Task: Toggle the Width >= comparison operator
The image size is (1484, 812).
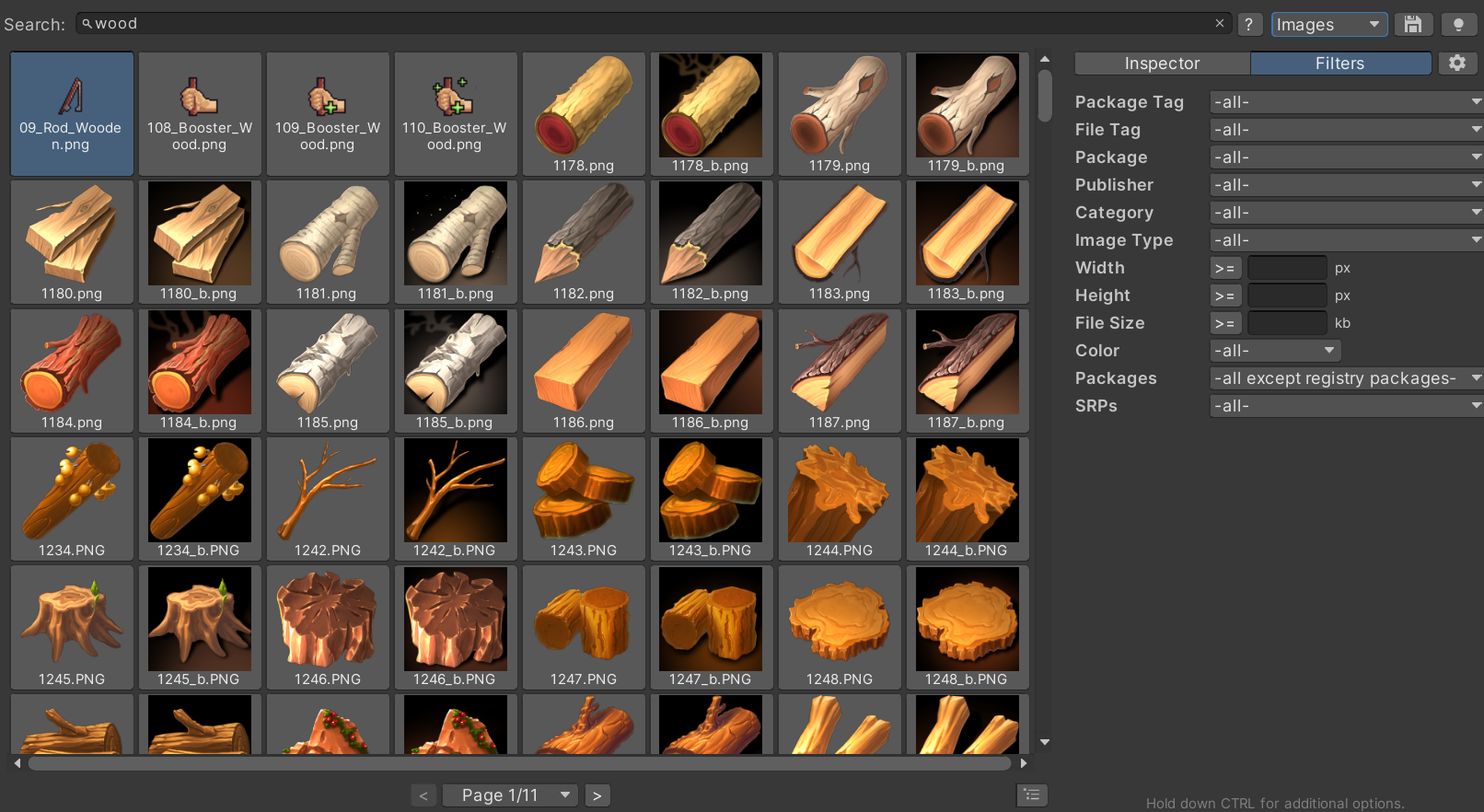Action: [x=1225, y=268]
